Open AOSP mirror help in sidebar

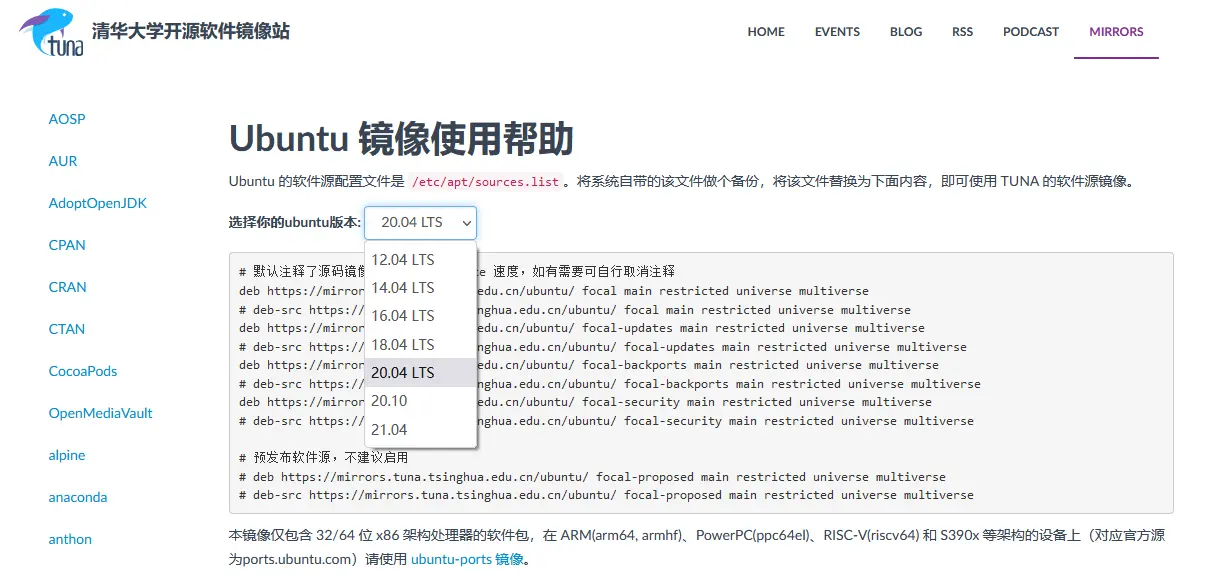point(67,119)
